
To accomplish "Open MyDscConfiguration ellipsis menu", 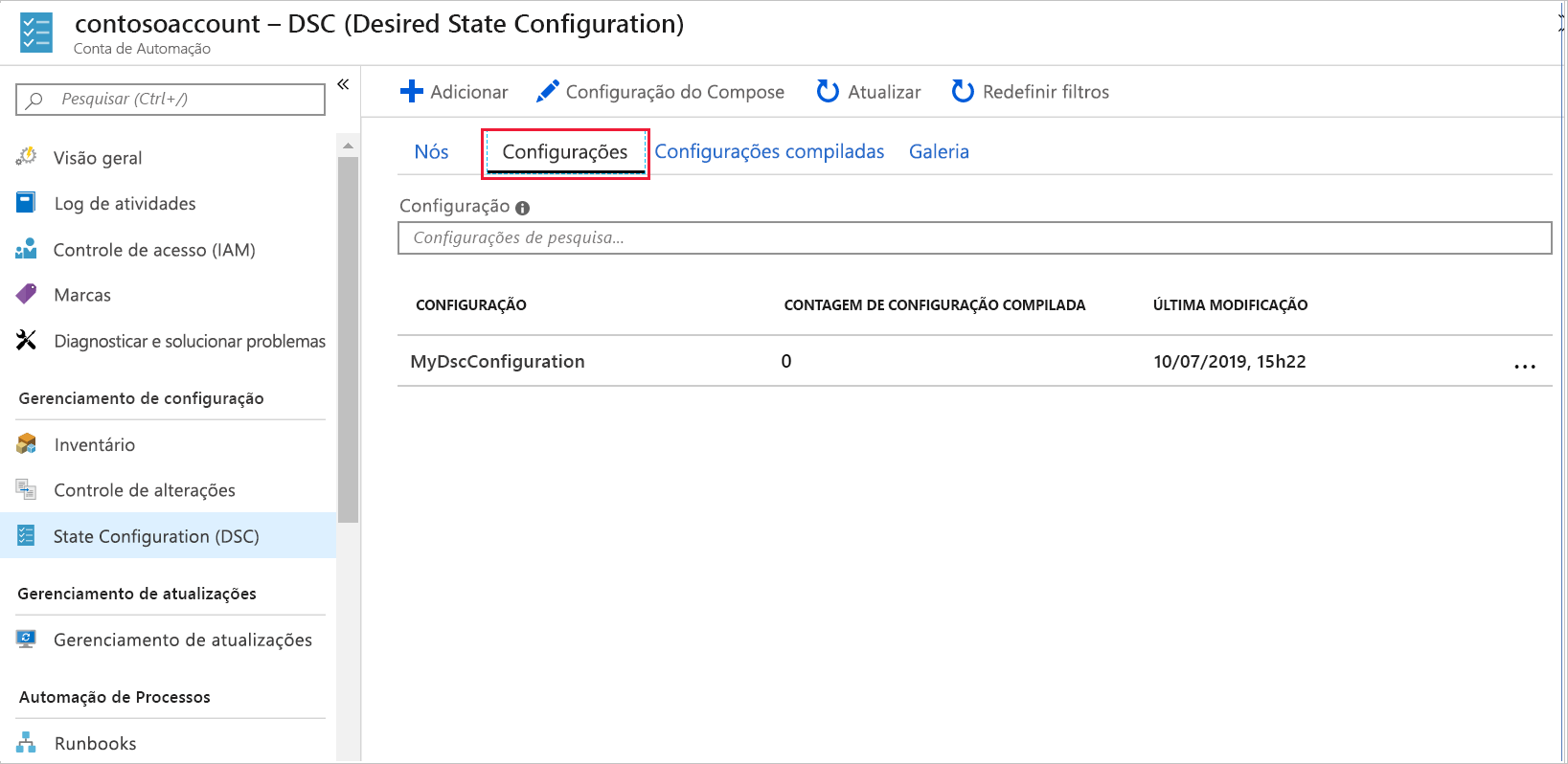I will tap(1525, 366).
